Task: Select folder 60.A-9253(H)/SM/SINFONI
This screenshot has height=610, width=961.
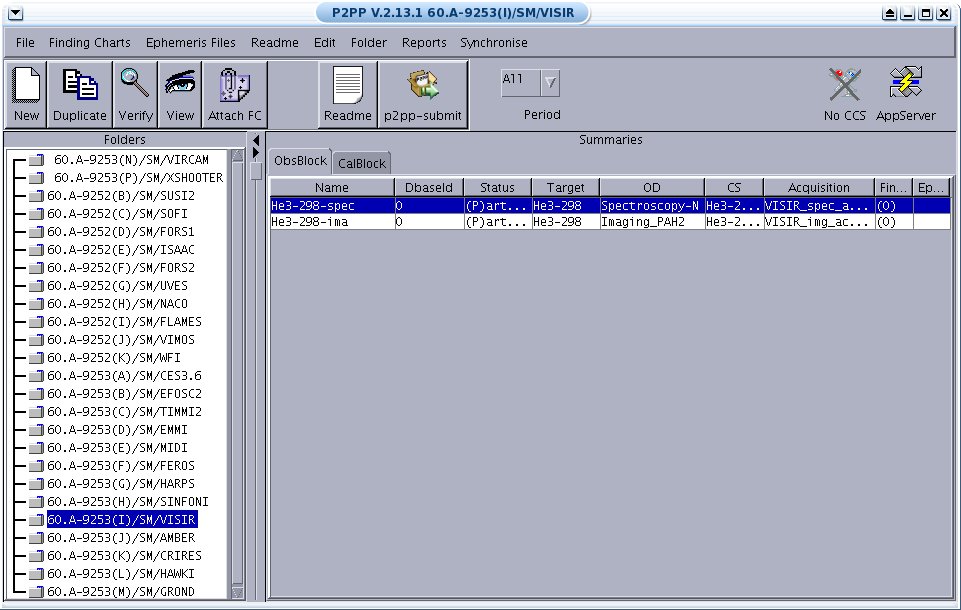Action: (128, 501)
